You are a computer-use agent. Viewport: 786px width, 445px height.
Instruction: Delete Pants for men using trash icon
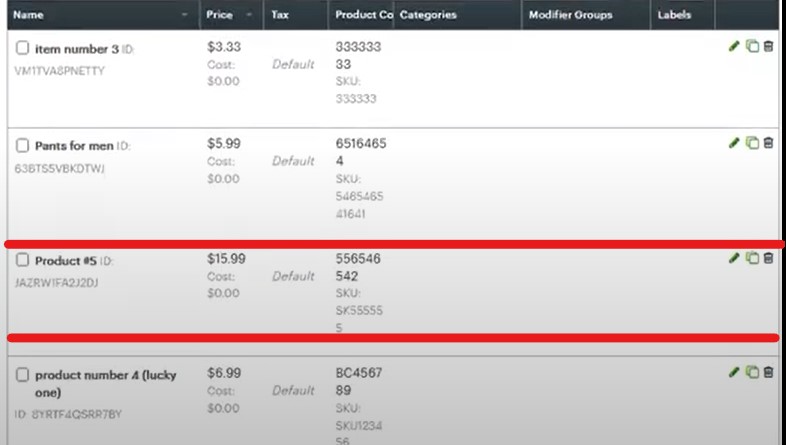pyautogui.click(x=768, y=143)
